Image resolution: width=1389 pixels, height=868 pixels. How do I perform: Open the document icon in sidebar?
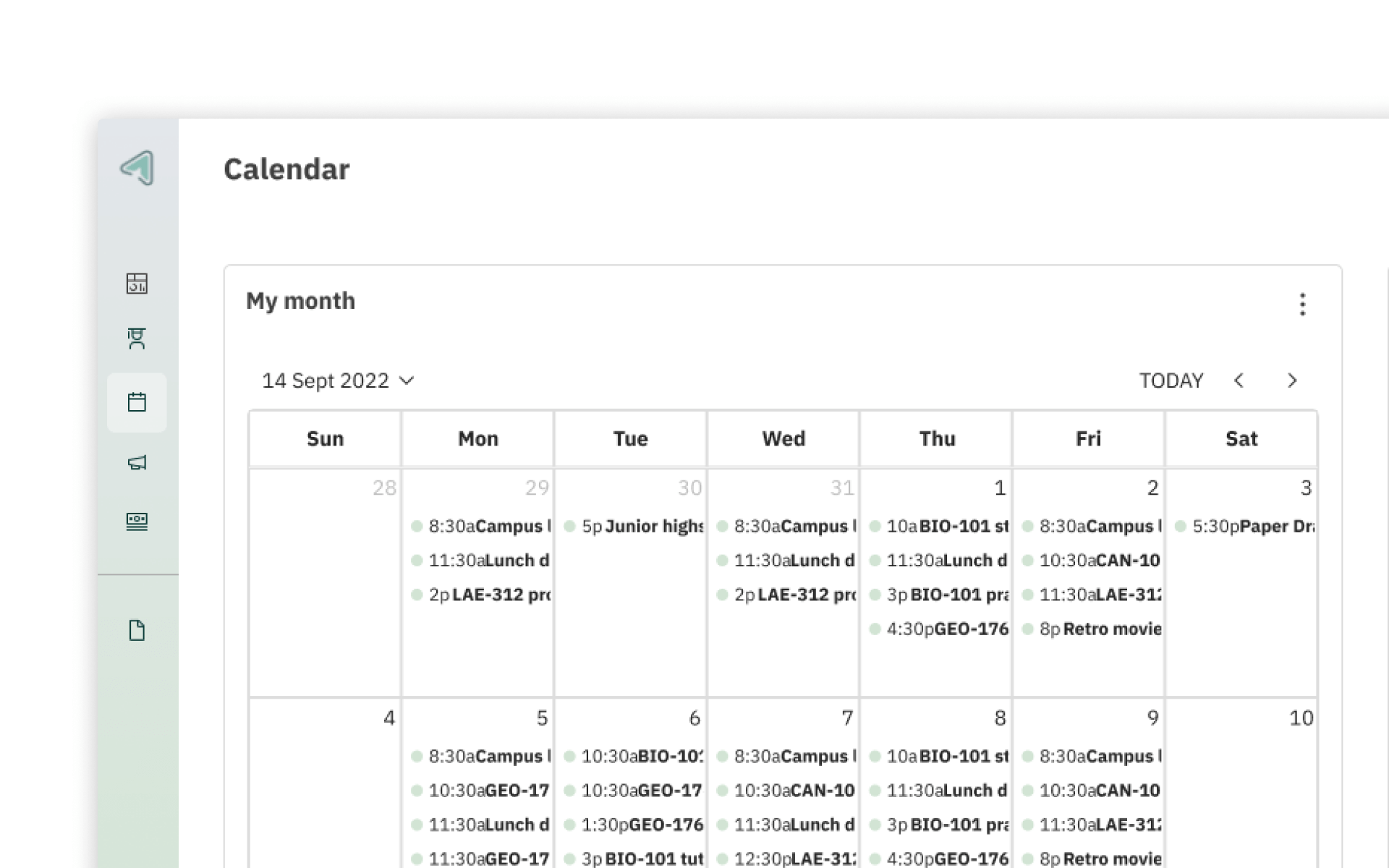(137, 630)
